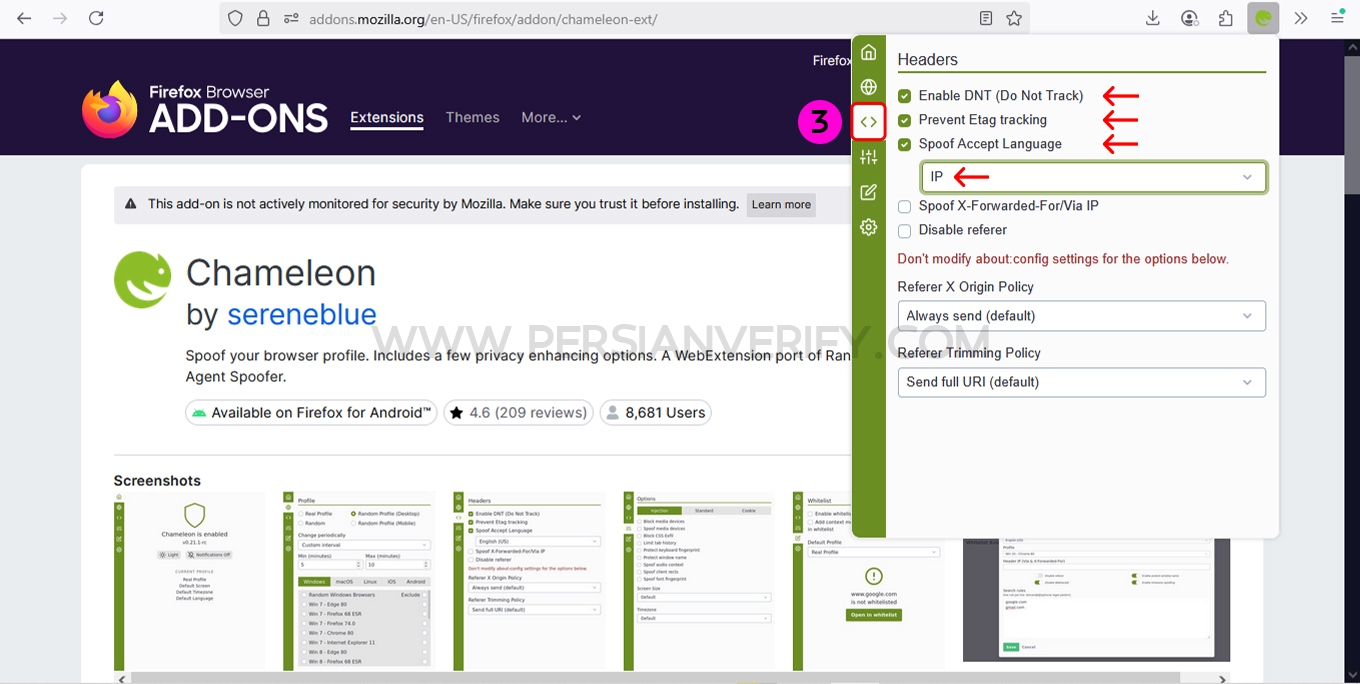Image resolution: width=1360 pixels, height=684 pixels.
Task: Open the sereneblue author link
Action: [x=302, y=315]
